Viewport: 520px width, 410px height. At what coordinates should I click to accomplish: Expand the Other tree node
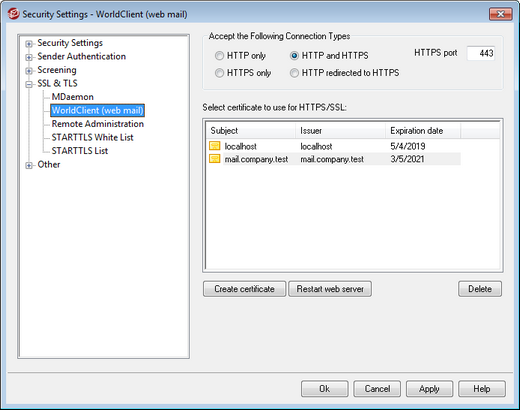29,165
